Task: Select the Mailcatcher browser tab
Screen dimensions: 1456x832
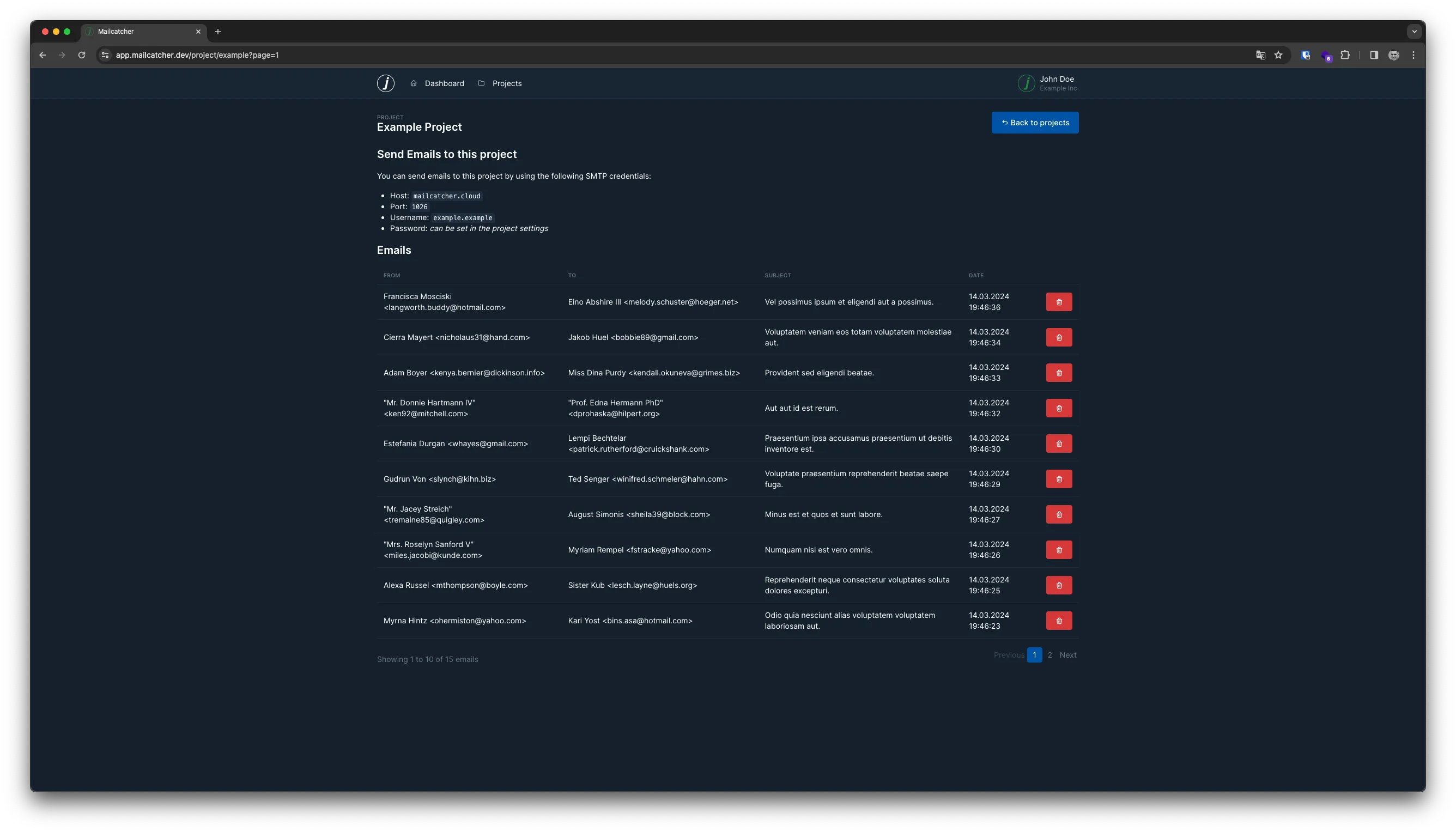Action: (143, 32)
